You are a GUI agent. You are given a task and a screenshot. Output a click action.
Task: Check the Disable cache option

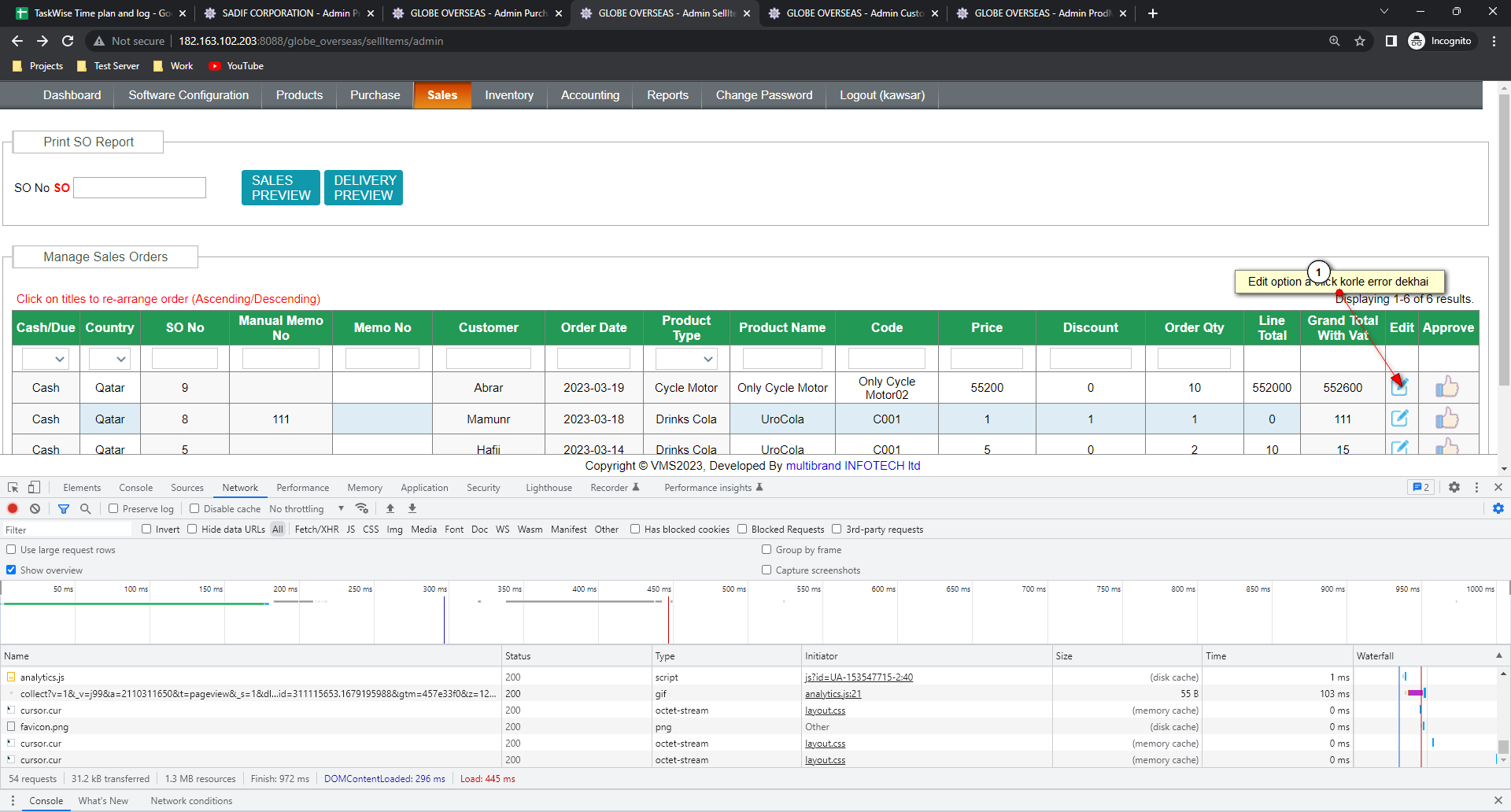pyautogui.click(x=194, y=508)
